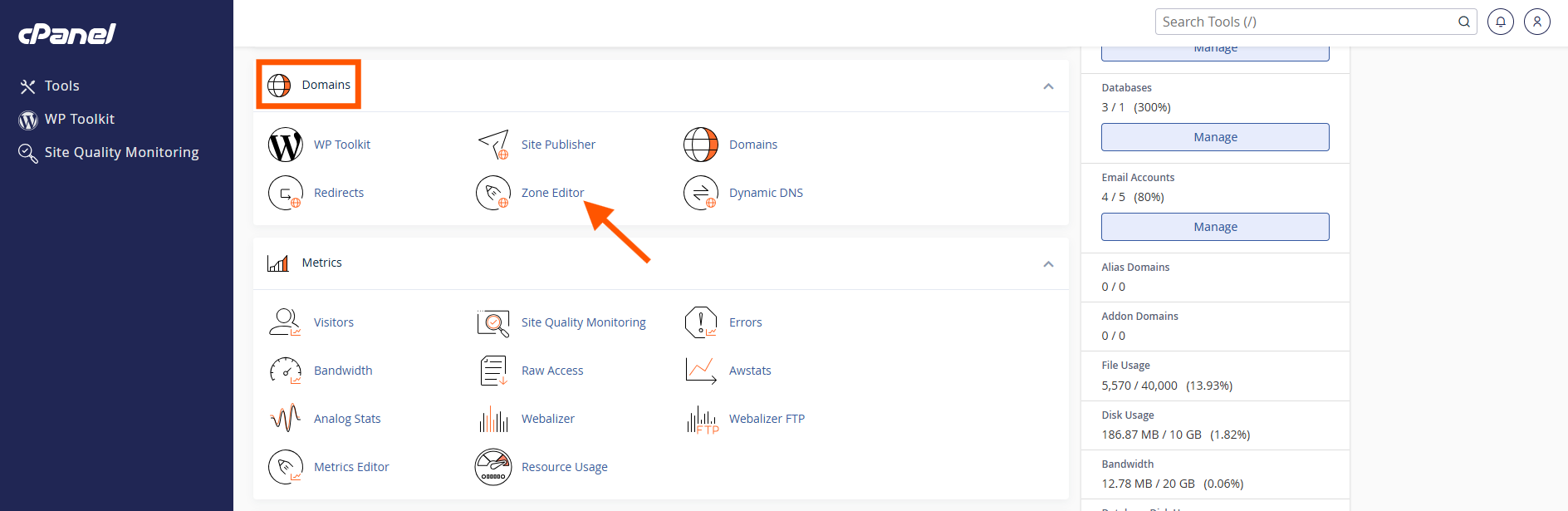Image resolution: width=1568 pixels, height=511 pixels.
Task: Open the Site Publisher icon
Action: [493, 145]
